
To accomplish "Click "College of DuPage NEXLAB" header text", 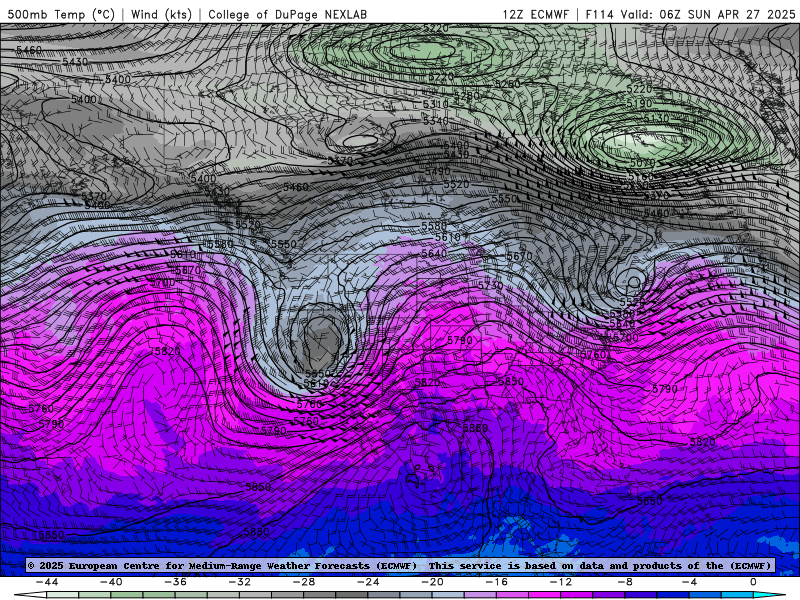I will 287,14.
